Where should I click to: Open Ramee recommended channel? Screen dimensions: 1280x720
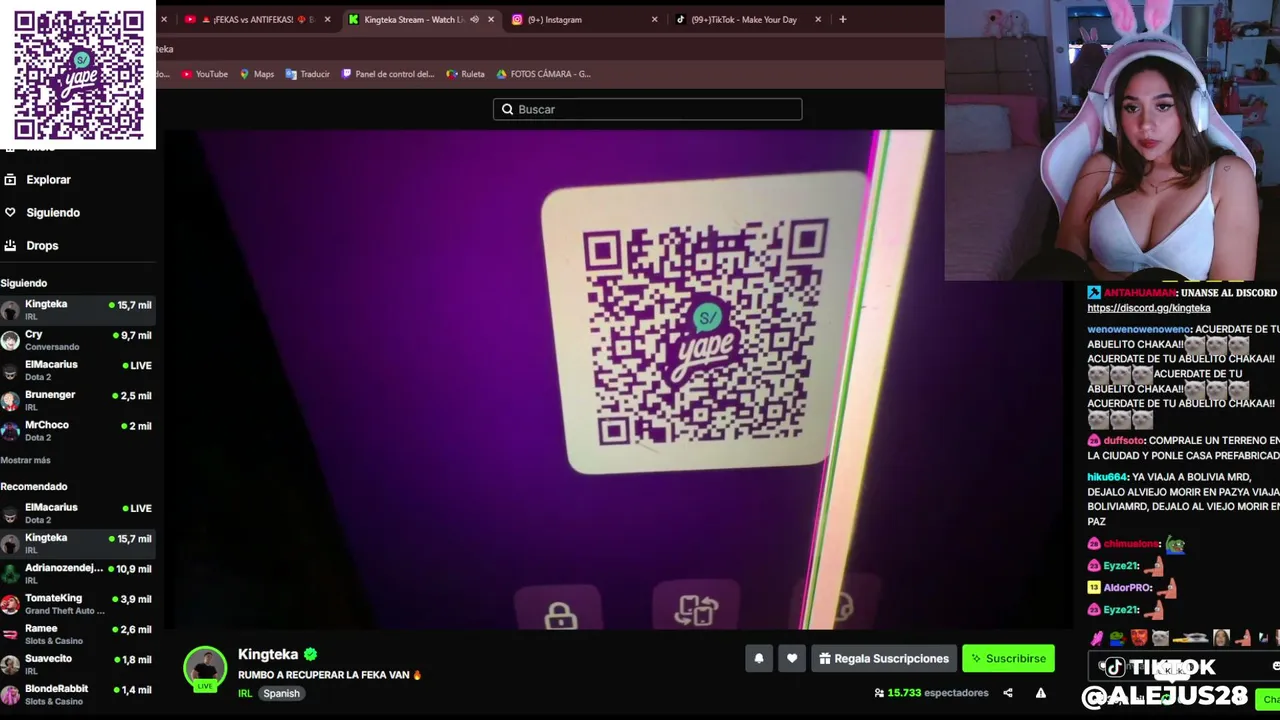pos(78,634)
